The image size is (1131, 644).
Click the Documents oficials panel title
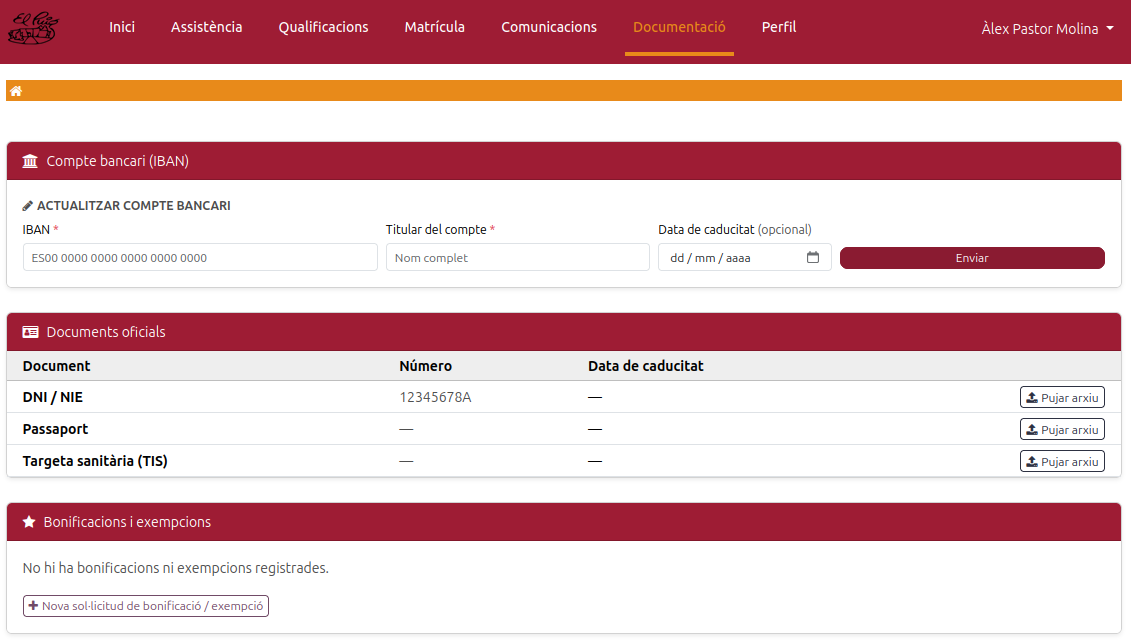click(x=106, y=332)
